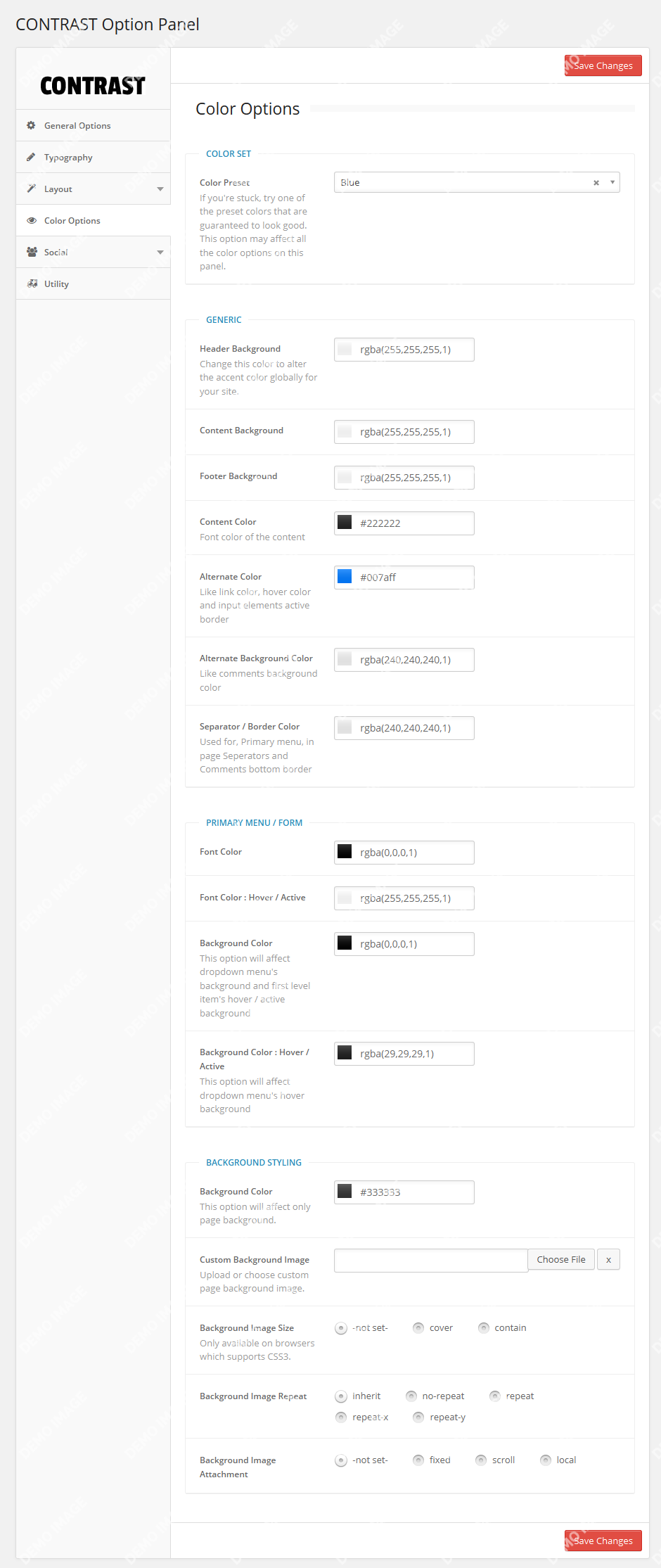
Task: Click the Social users icon
Action: (32, 252)
